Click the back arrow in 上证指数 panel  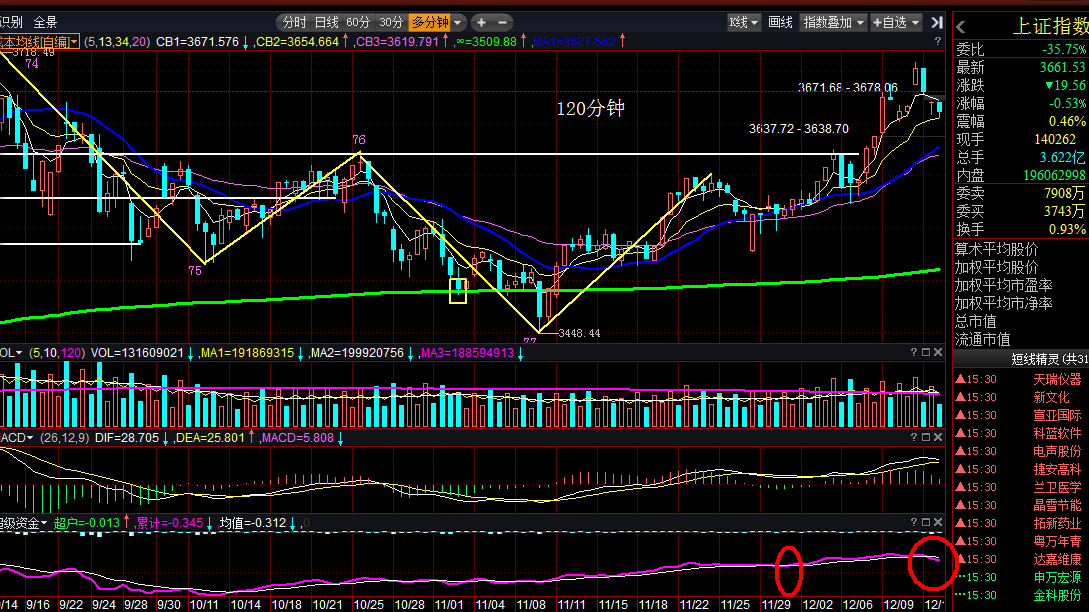(x=961, y=27)
